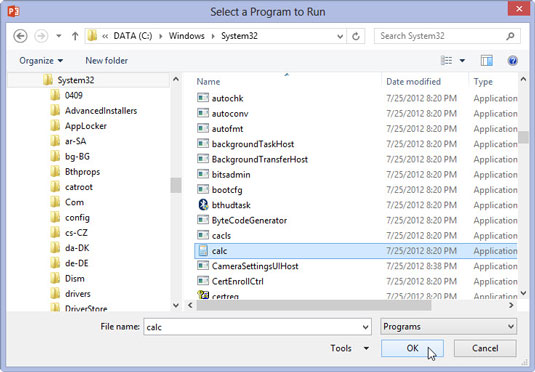This screenshot has height=372, width=535.
Task: Select the AppLocker folder
Action: coord(86,126)
